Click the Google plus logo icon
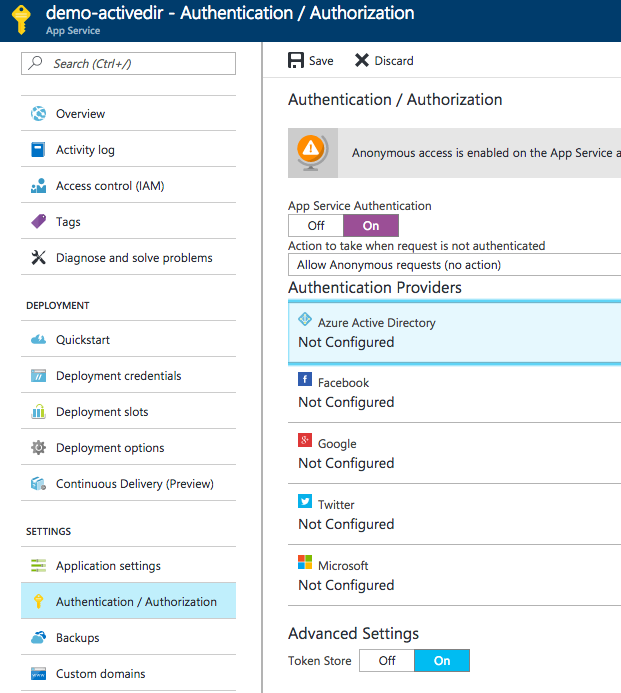Image resolution: width=621 pixels, height=693 pixels. 305,440
